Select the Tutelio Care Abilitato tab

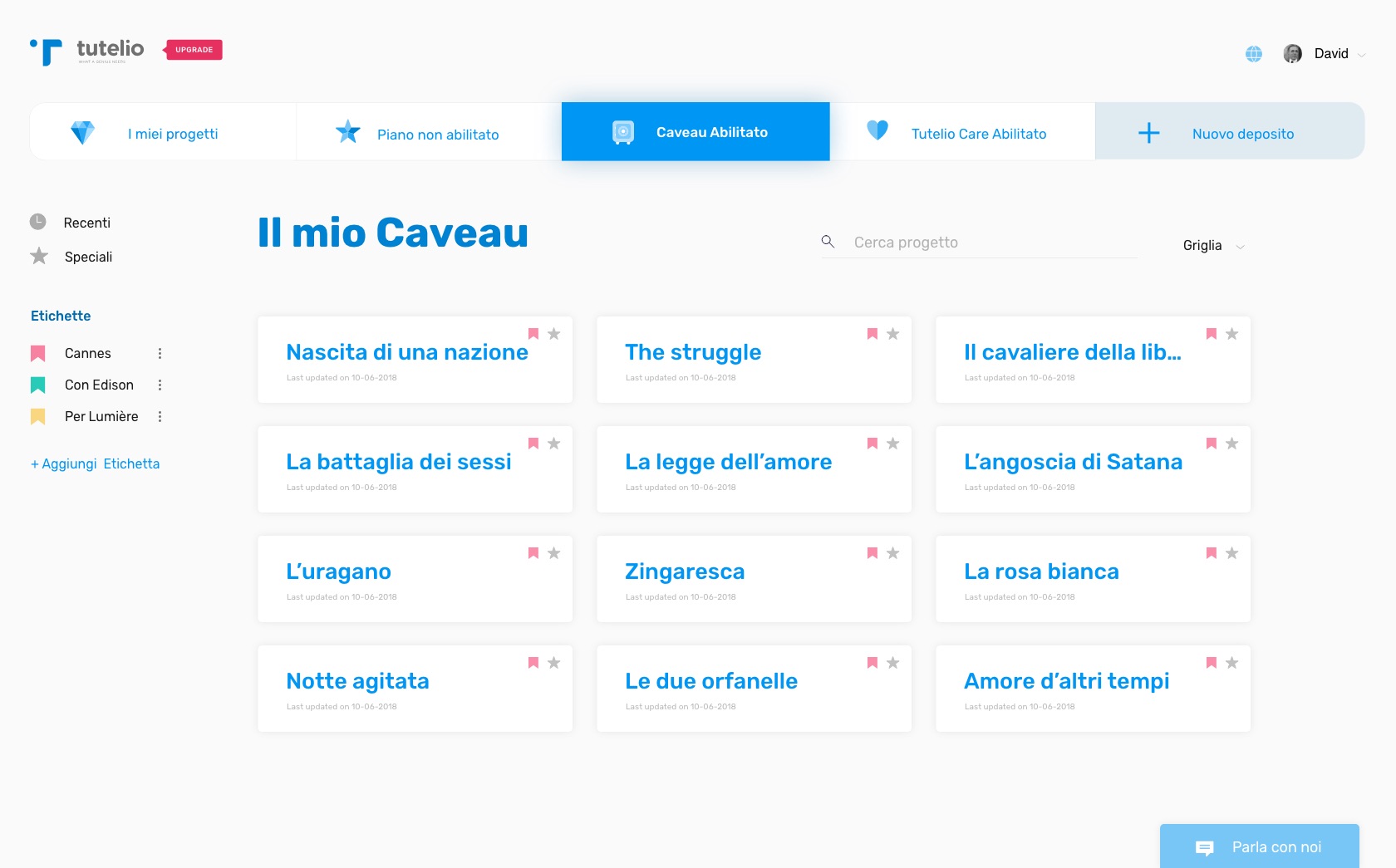[962, 133]
